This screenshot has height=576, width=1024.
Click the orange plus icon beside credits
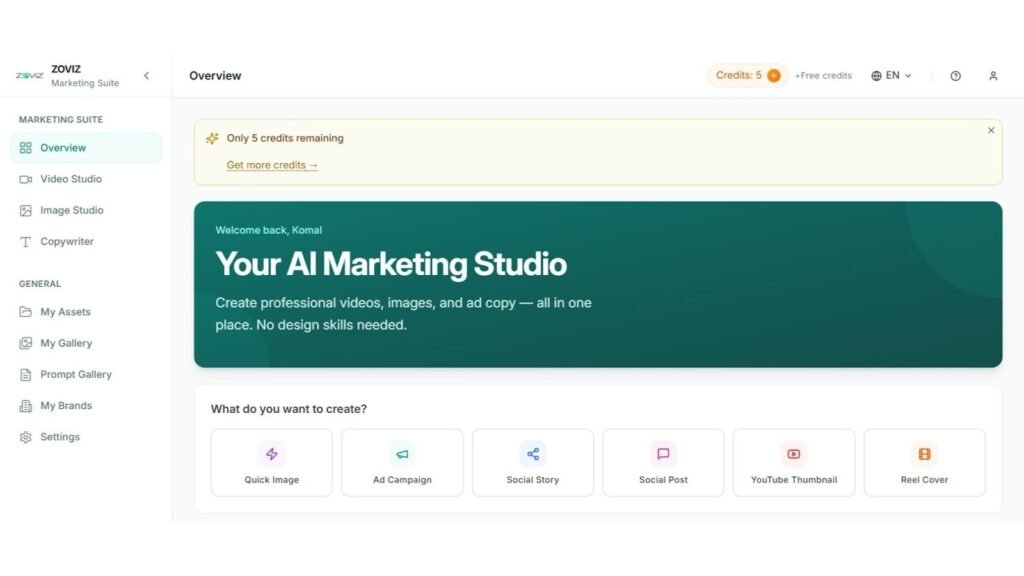[x=774, y=76]
